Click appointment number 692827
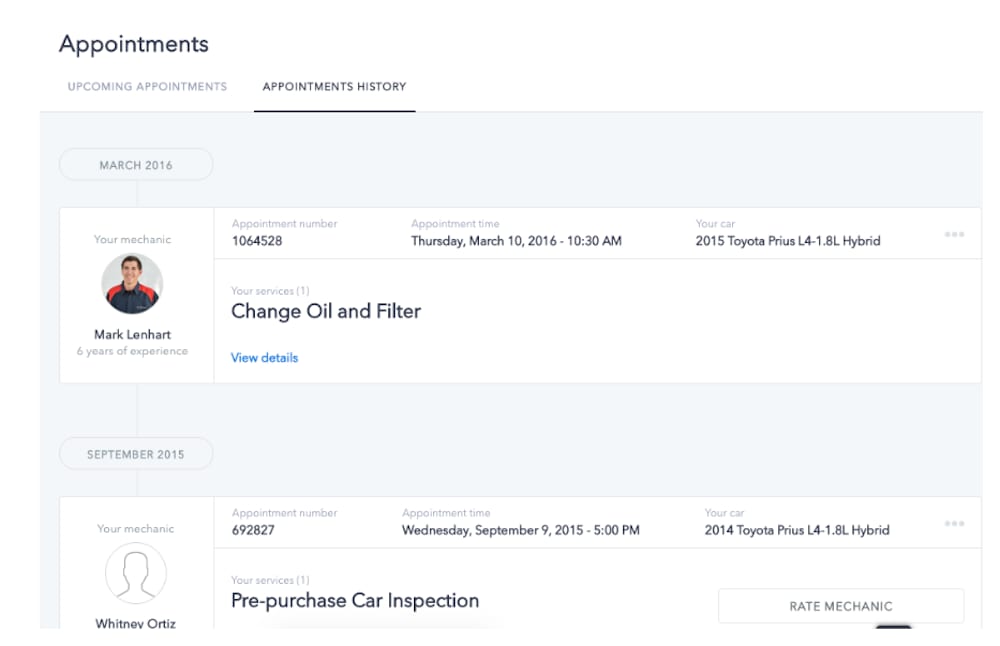The image size is (1000, 646). tap(253, 530)
